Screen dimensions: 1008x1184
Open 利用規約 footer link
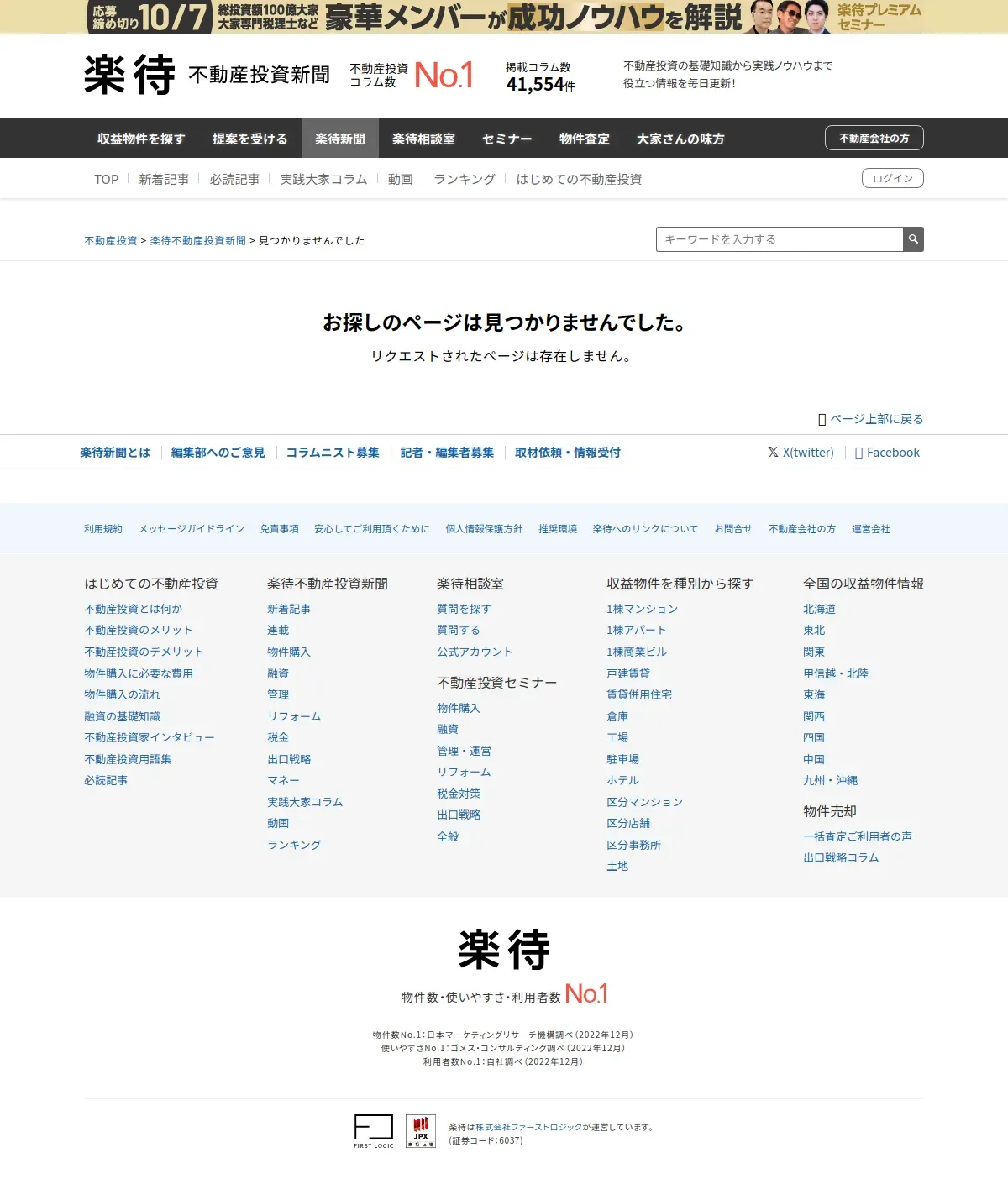point(103,529)
